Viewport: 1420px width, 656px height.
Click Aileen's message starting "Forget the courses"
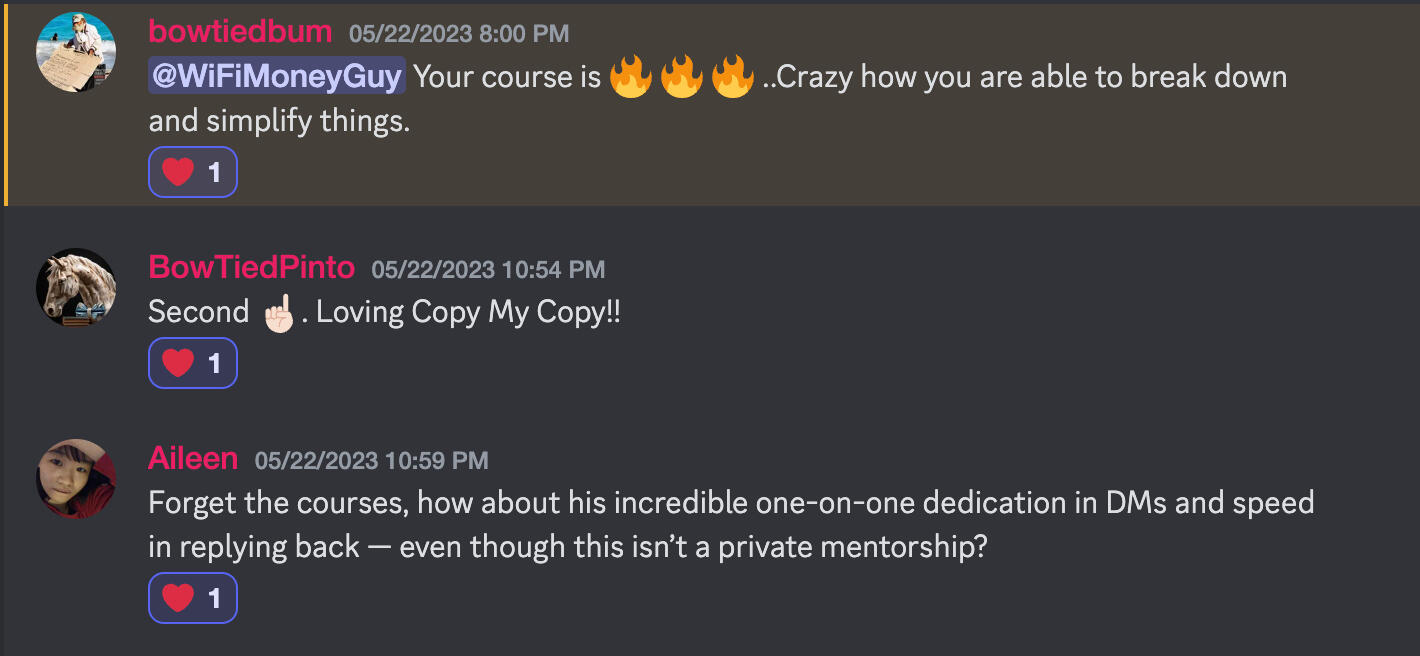730,503
